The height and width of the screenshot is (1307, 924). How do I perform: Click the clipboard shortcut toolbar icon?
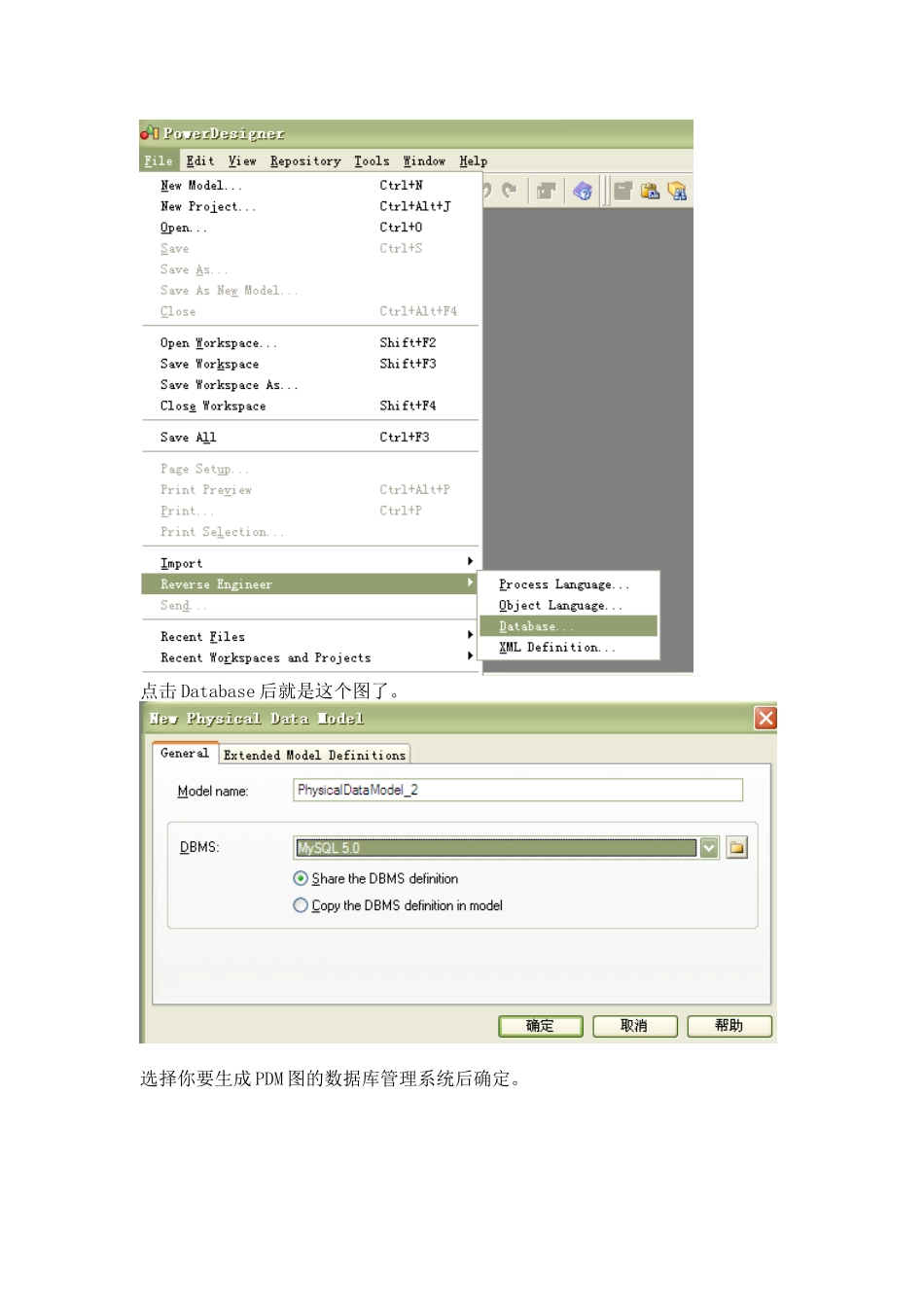click(651, 191)
